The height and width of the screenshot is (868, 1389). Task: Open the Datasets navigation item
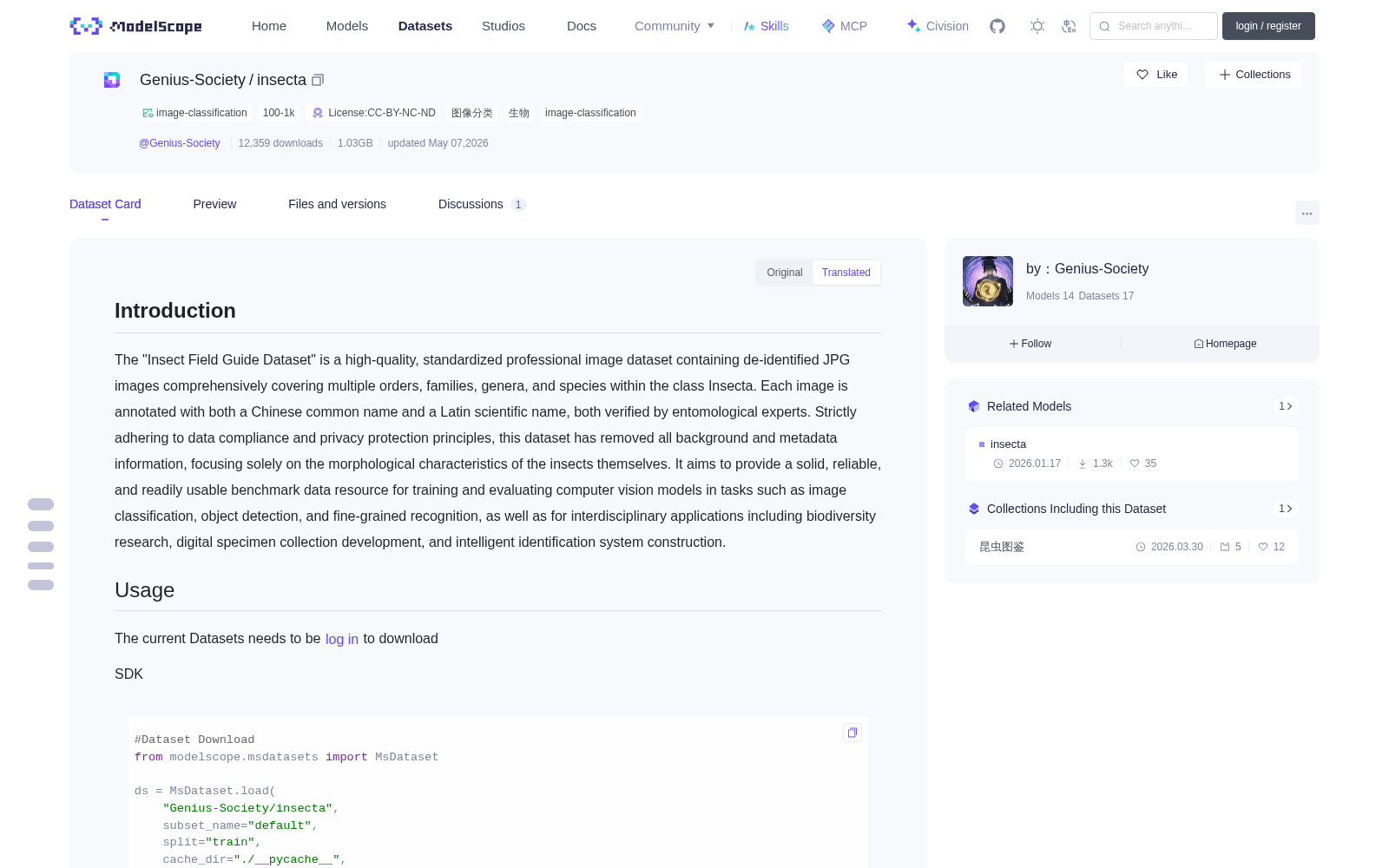pyautogui.click(x=425, y=26)
